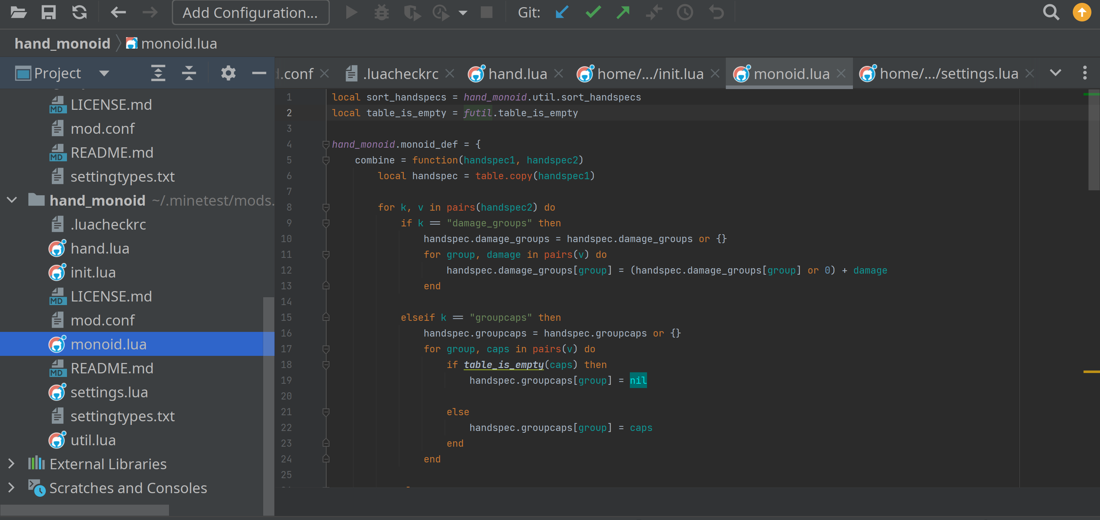Open the editor tabs more options menu

tap(1085, 73)
